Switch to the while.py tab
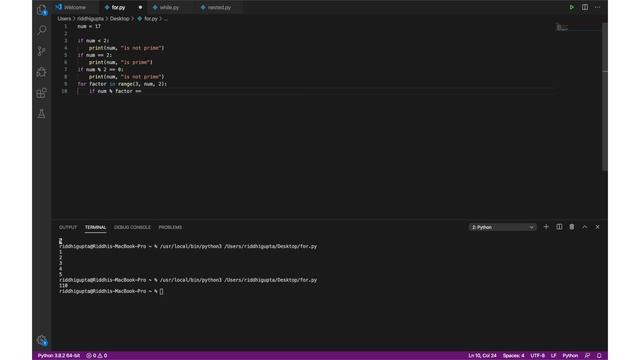This screenshot has width=640, height=360. pos(169,7)
